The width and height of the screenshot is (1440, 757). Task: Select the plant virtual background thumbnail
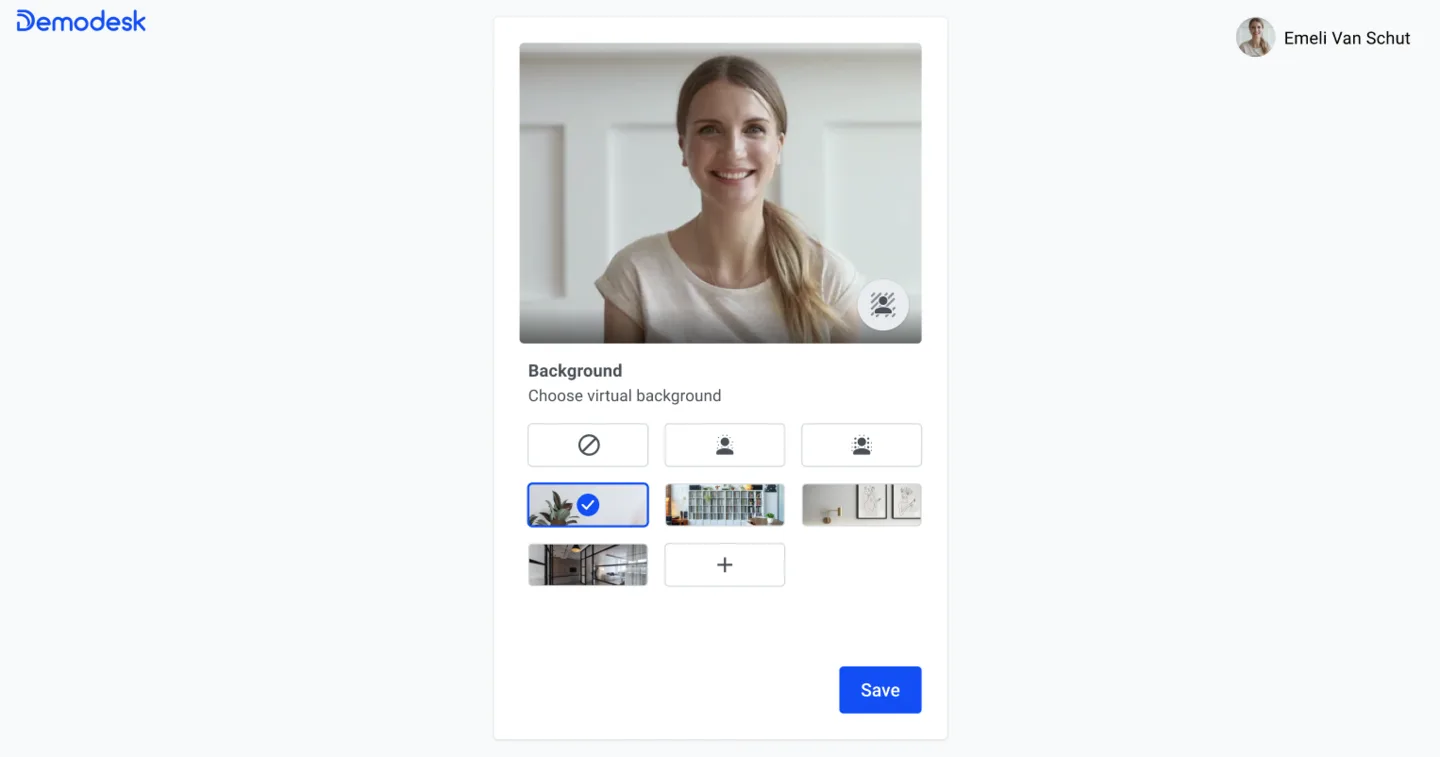coord(588,505)
